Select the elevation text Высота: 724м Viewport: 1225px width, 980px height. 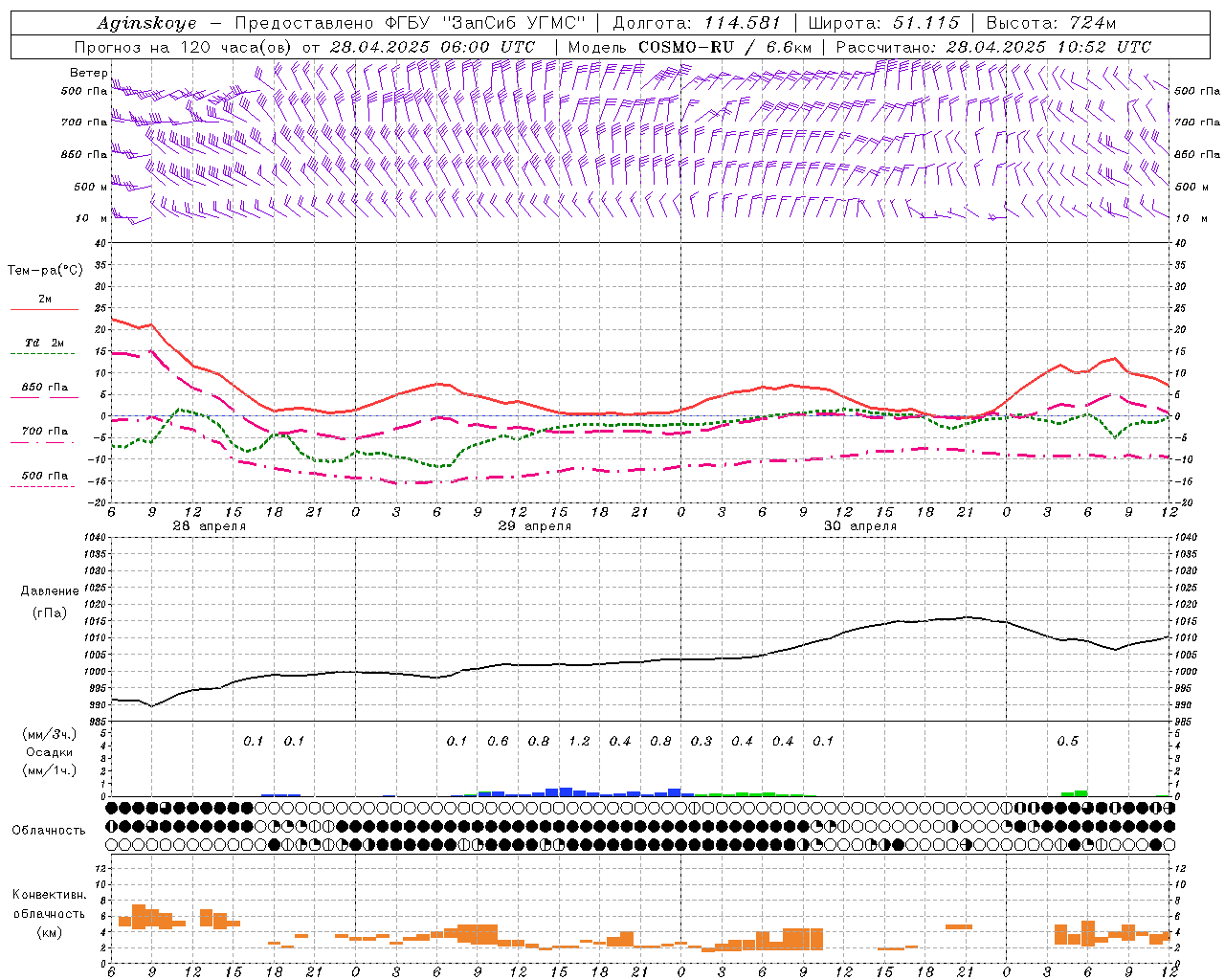pos(1051,23)
